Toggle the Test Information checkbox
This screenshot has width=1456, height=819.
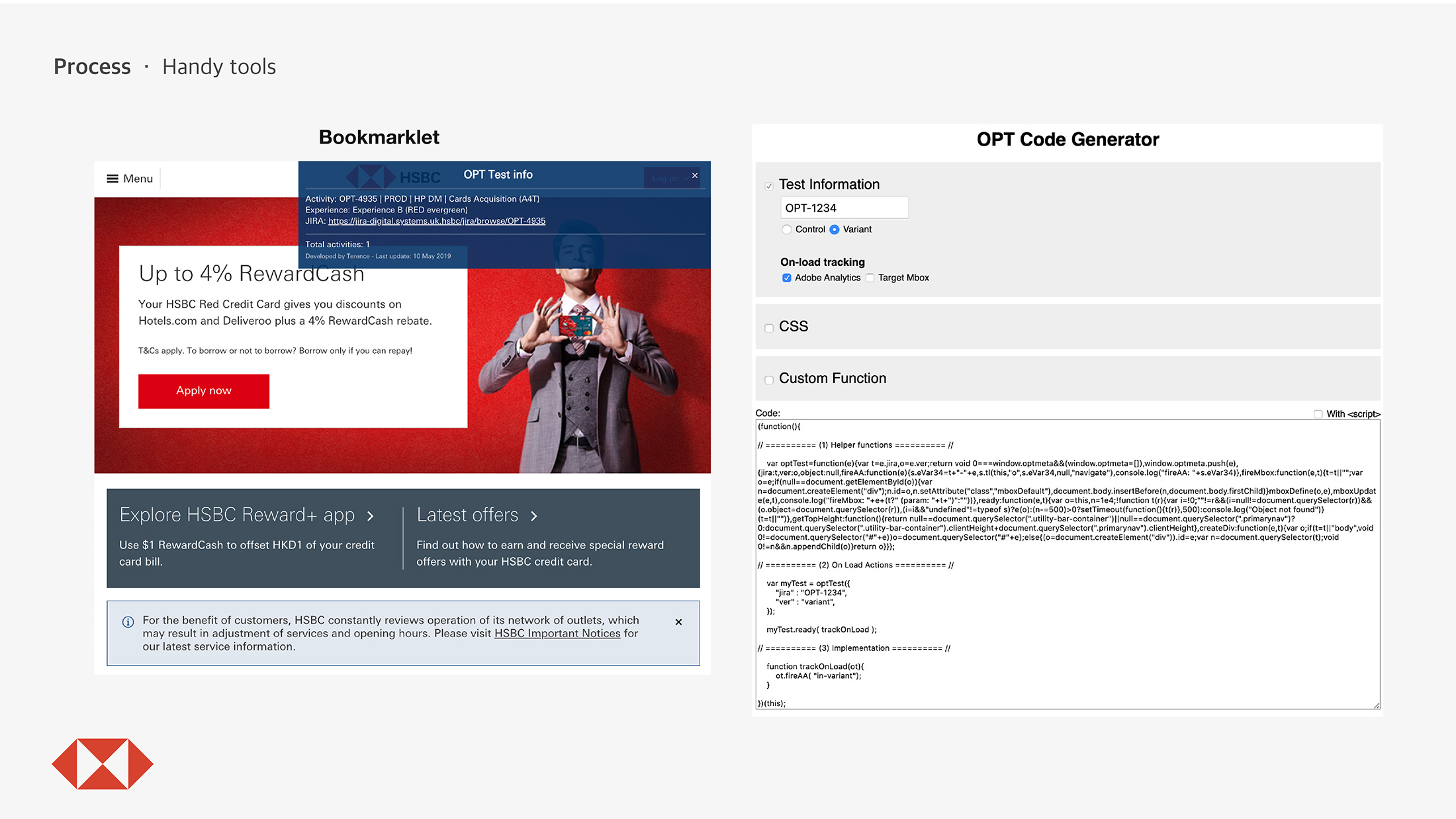point(769,186)
